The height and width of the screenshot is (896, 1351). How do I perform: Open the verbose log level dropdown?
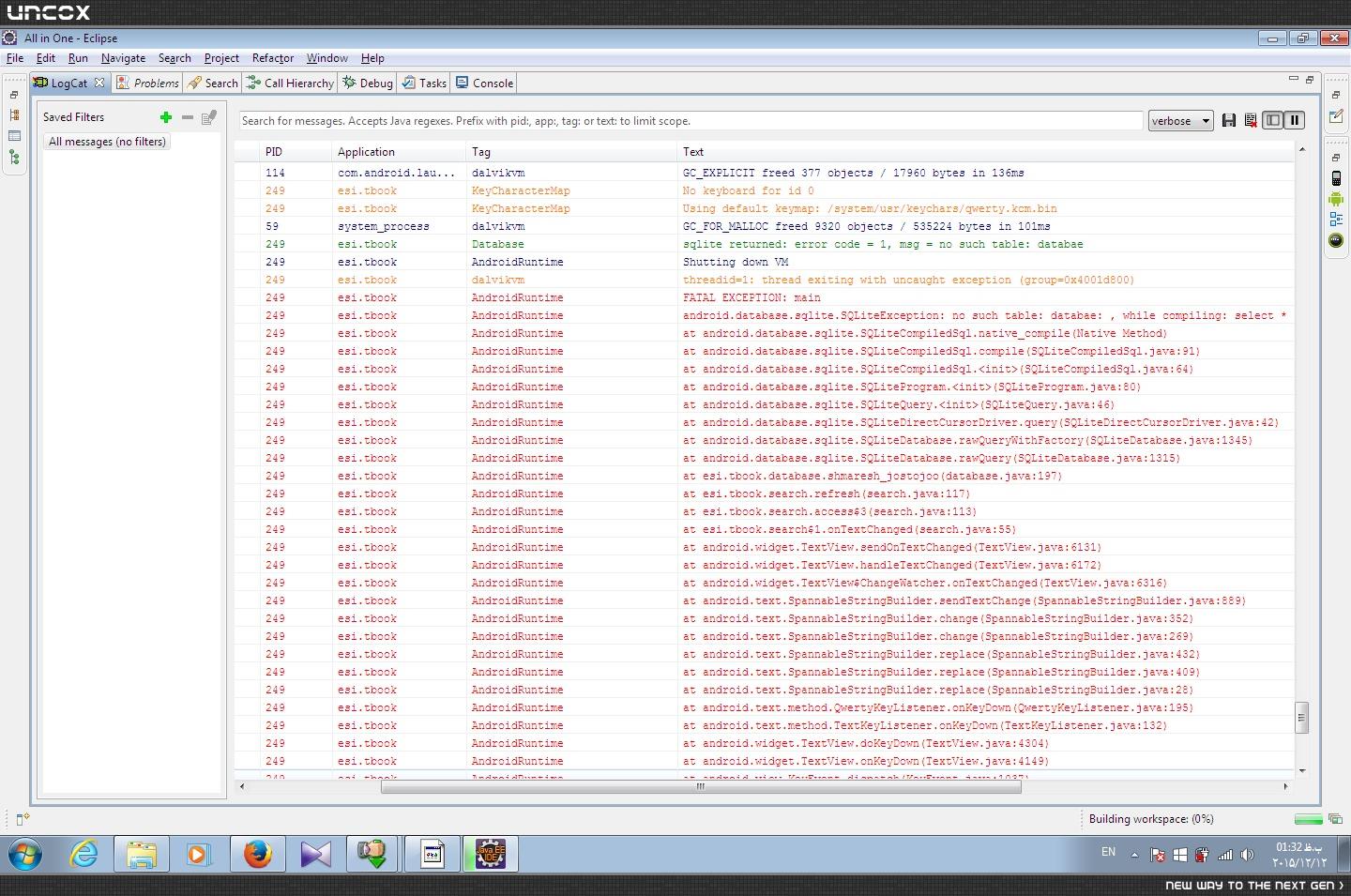1180,120
